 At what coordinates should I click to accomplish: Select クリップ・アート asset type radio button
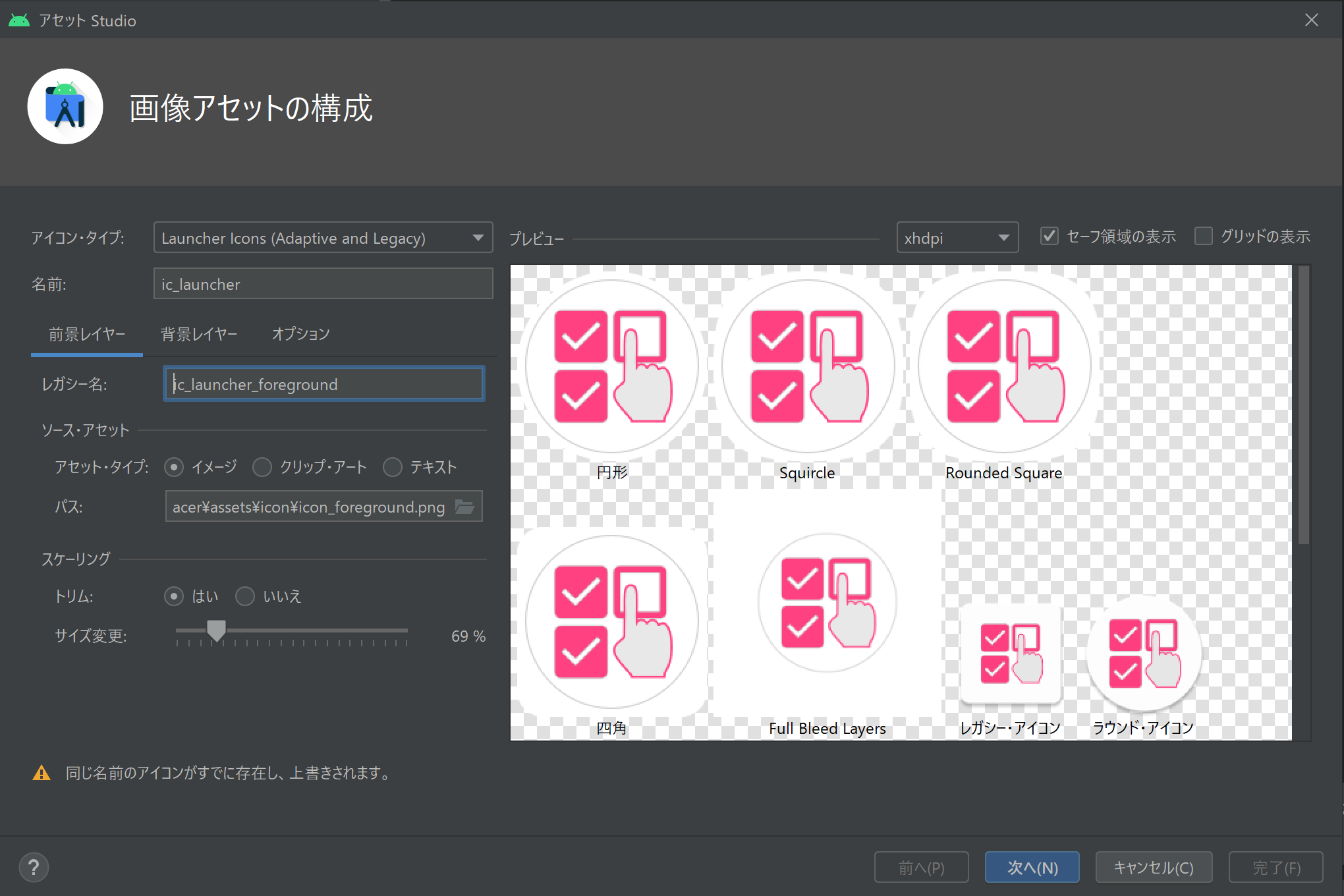point(262,467)
